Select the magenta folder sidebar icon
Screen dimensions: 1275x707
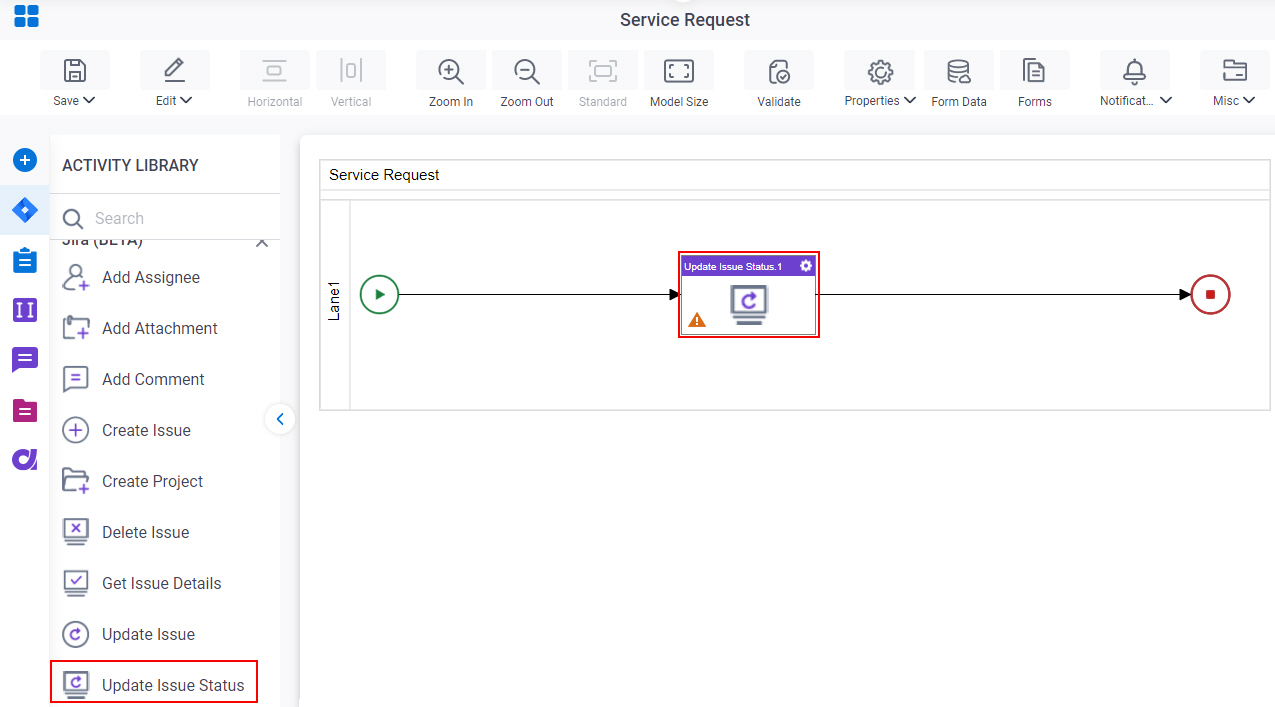point(25,410)
